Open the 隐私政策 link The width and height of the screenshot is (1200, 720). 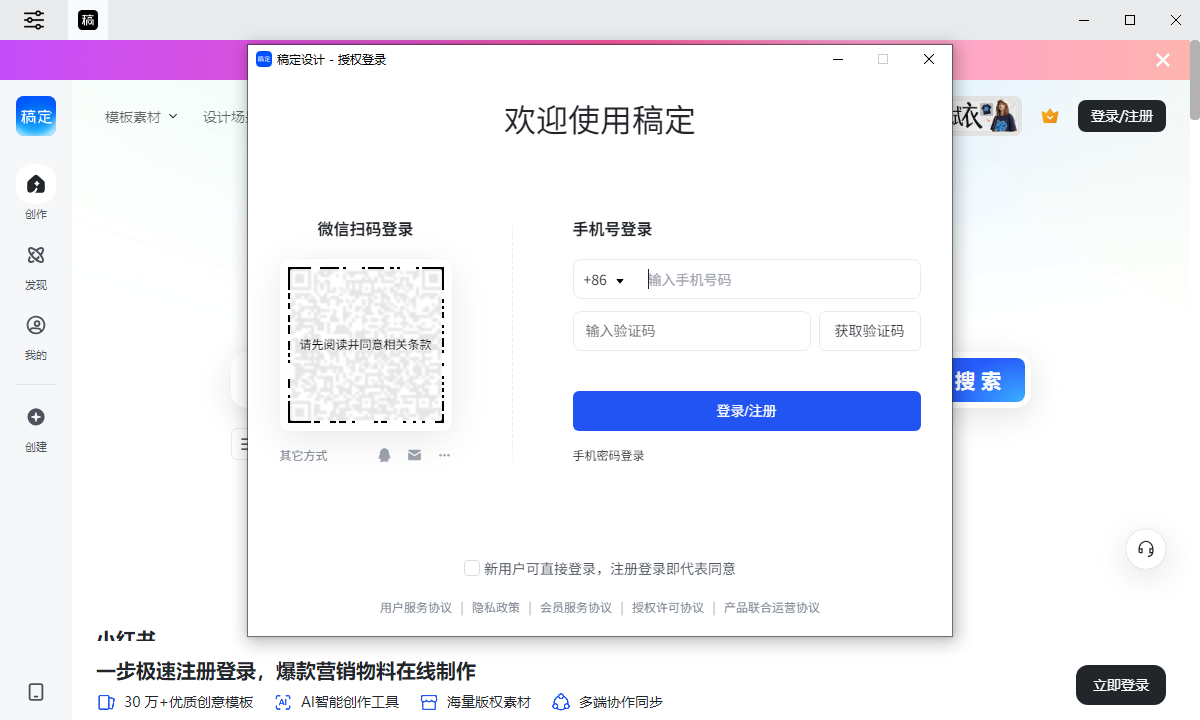pos(496,608)
